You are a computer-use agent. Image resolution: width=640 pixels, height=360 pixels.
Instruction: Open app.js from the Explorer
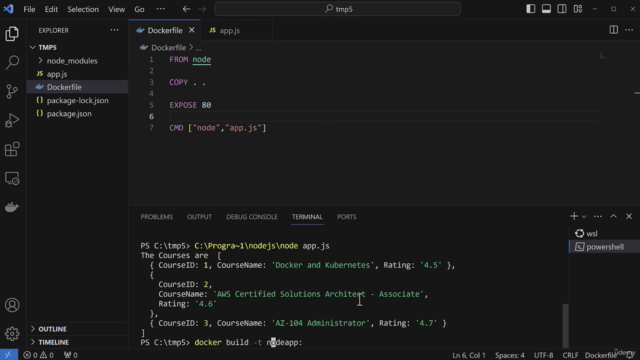tap(78, 74)
